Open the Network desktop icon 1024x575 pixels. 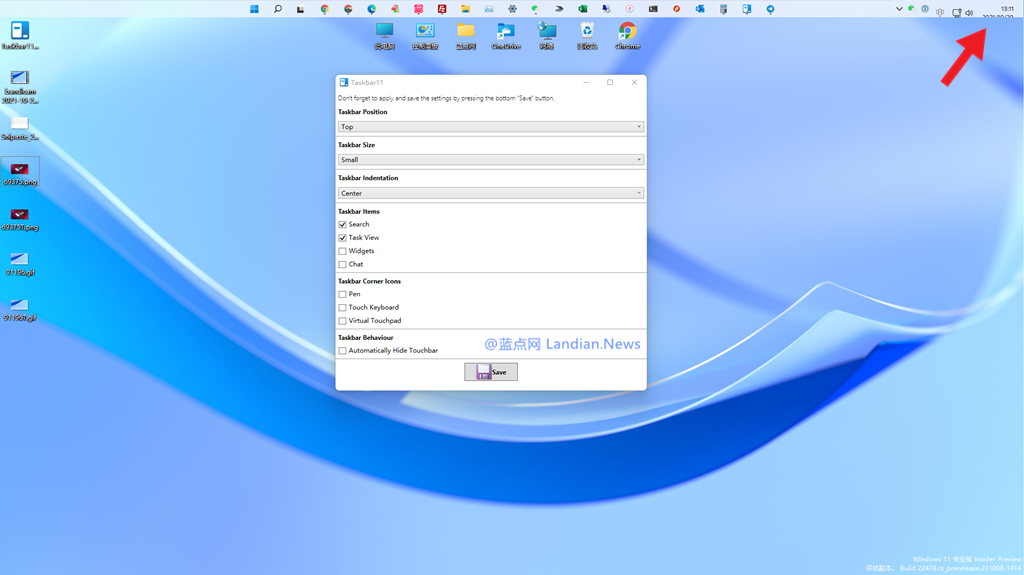click(x=547, y=36)
